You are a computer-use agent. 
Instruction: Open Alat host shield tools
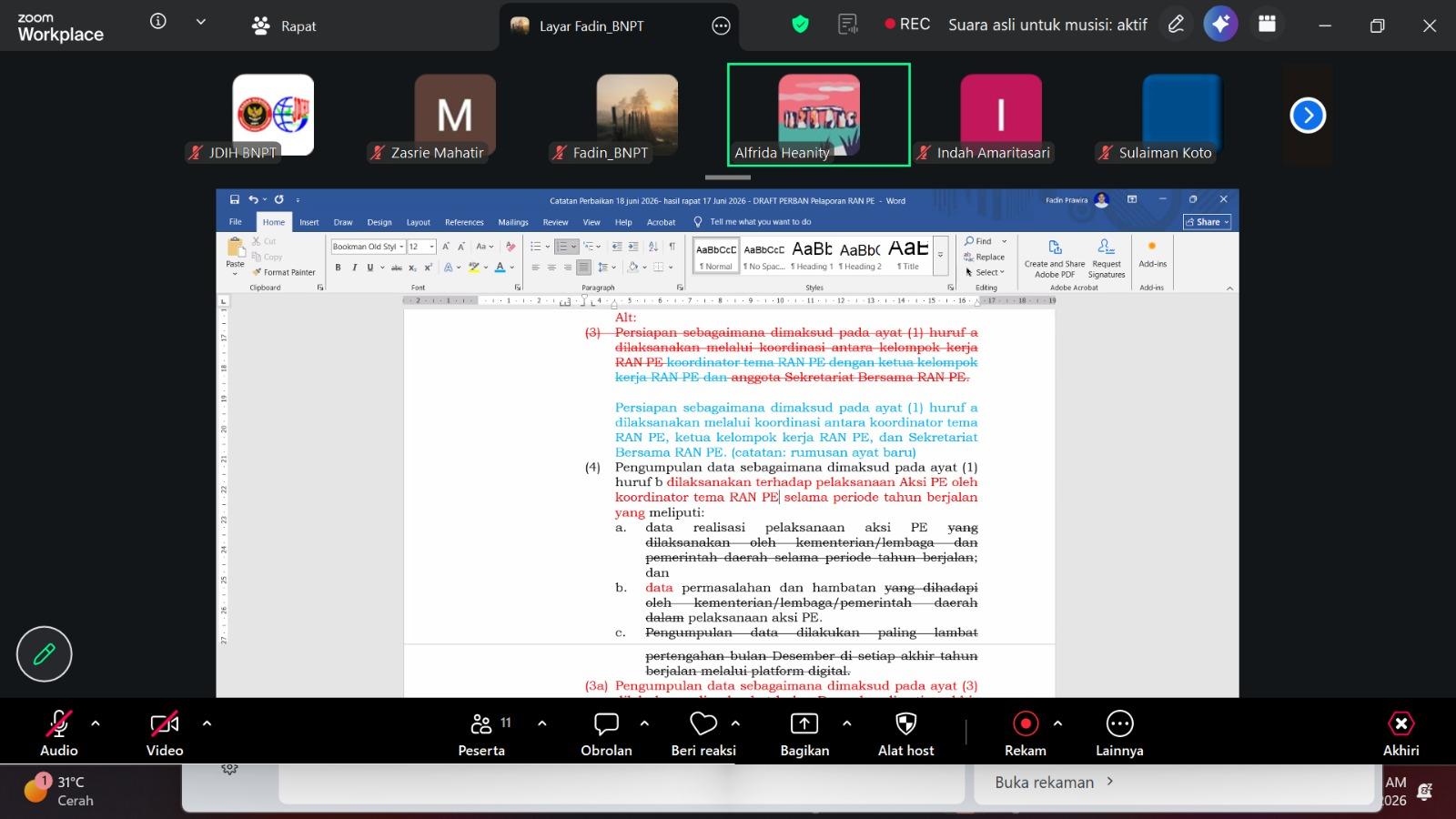tap(905, 734)
